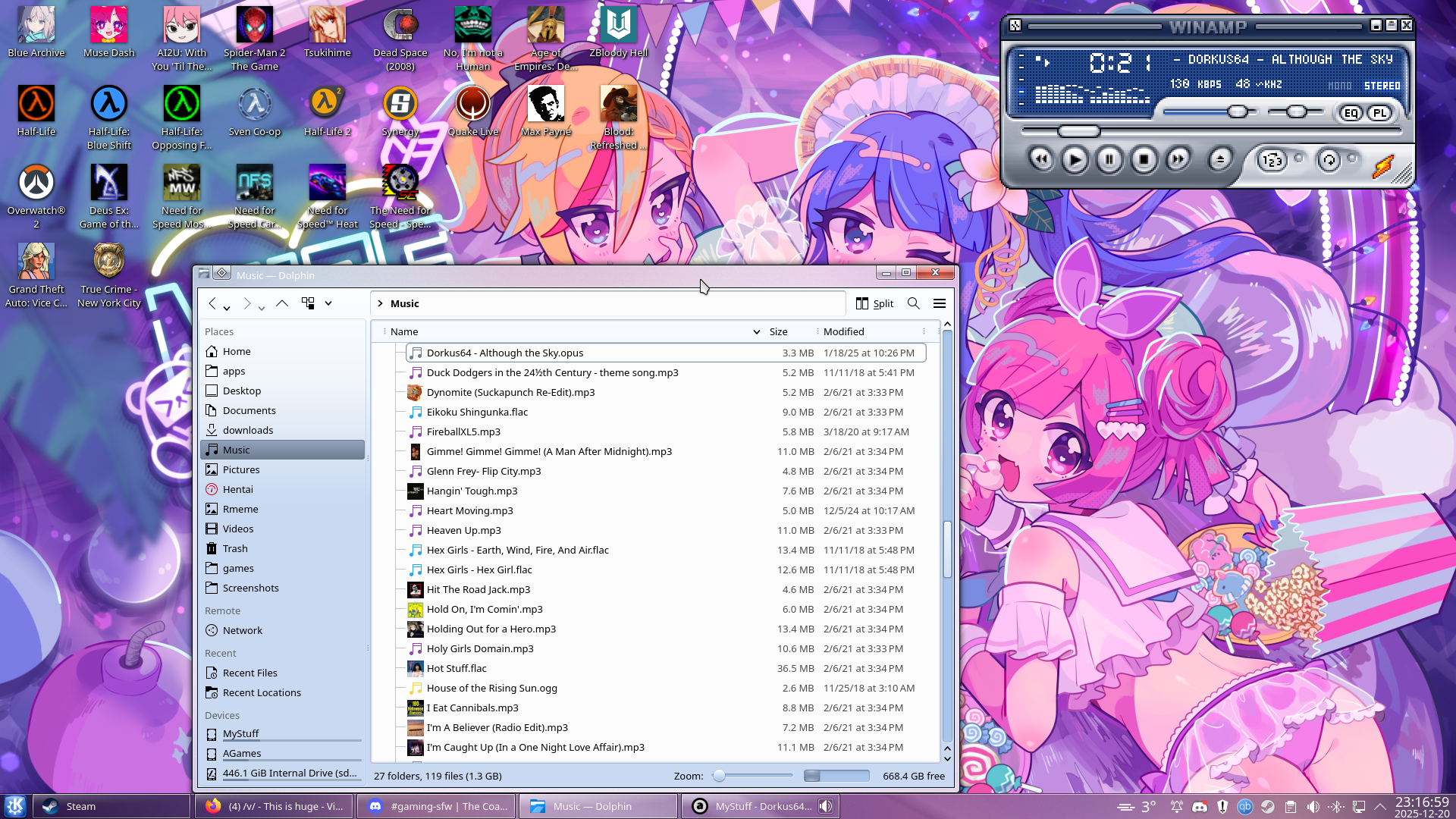Viewport: 1456px width, 819px height.
Task: Toggle Winamp repeat button
Action: (1329, 160)
